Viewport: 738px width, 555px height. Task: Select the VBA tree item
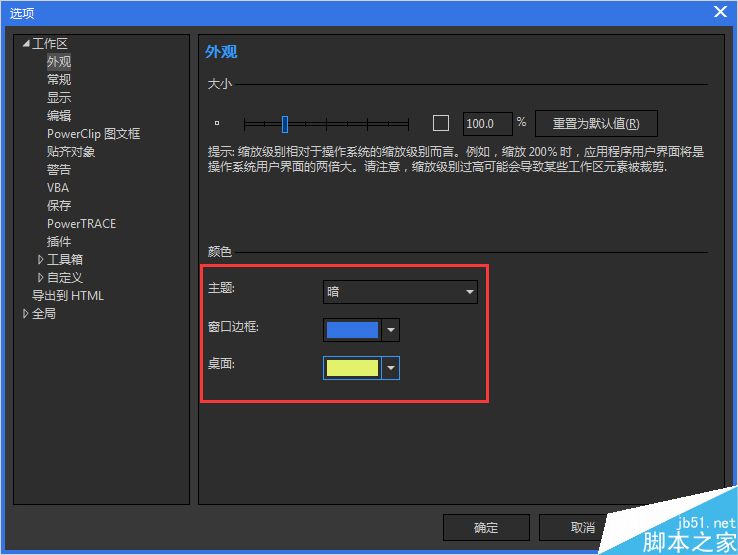[x=58, y=187]
